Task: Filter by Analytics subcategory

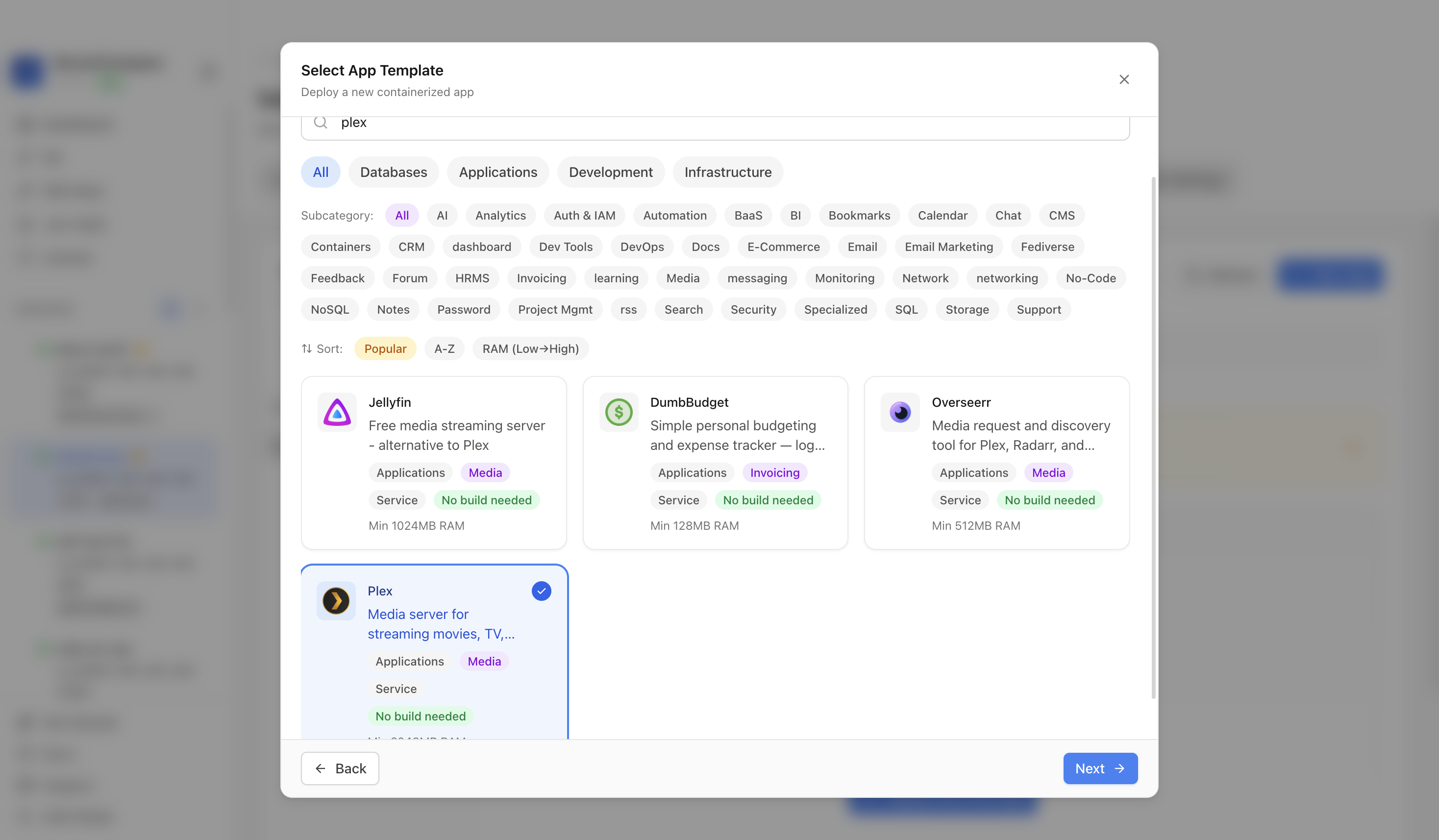Action: pyautogui.click(x=501, y=215)
